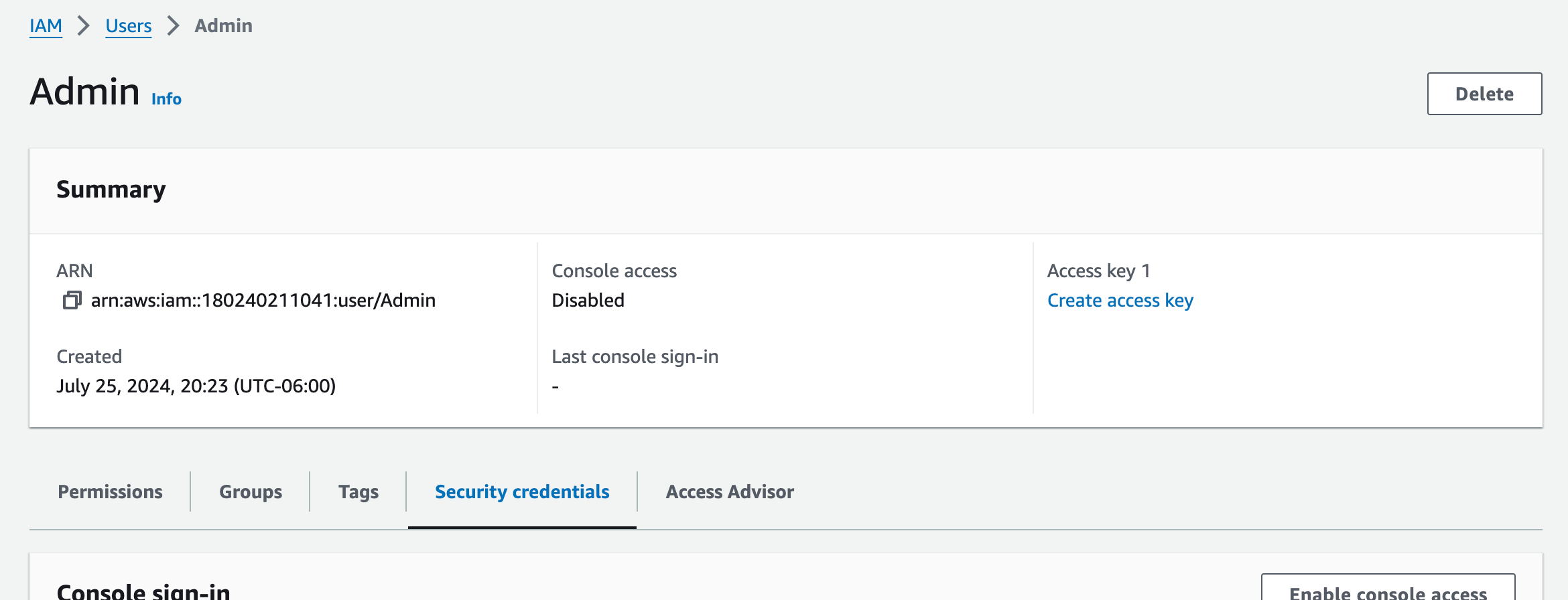Select the Console access Disabled value
Screen dimensions: 1568x600
click(x=588, y=301)
